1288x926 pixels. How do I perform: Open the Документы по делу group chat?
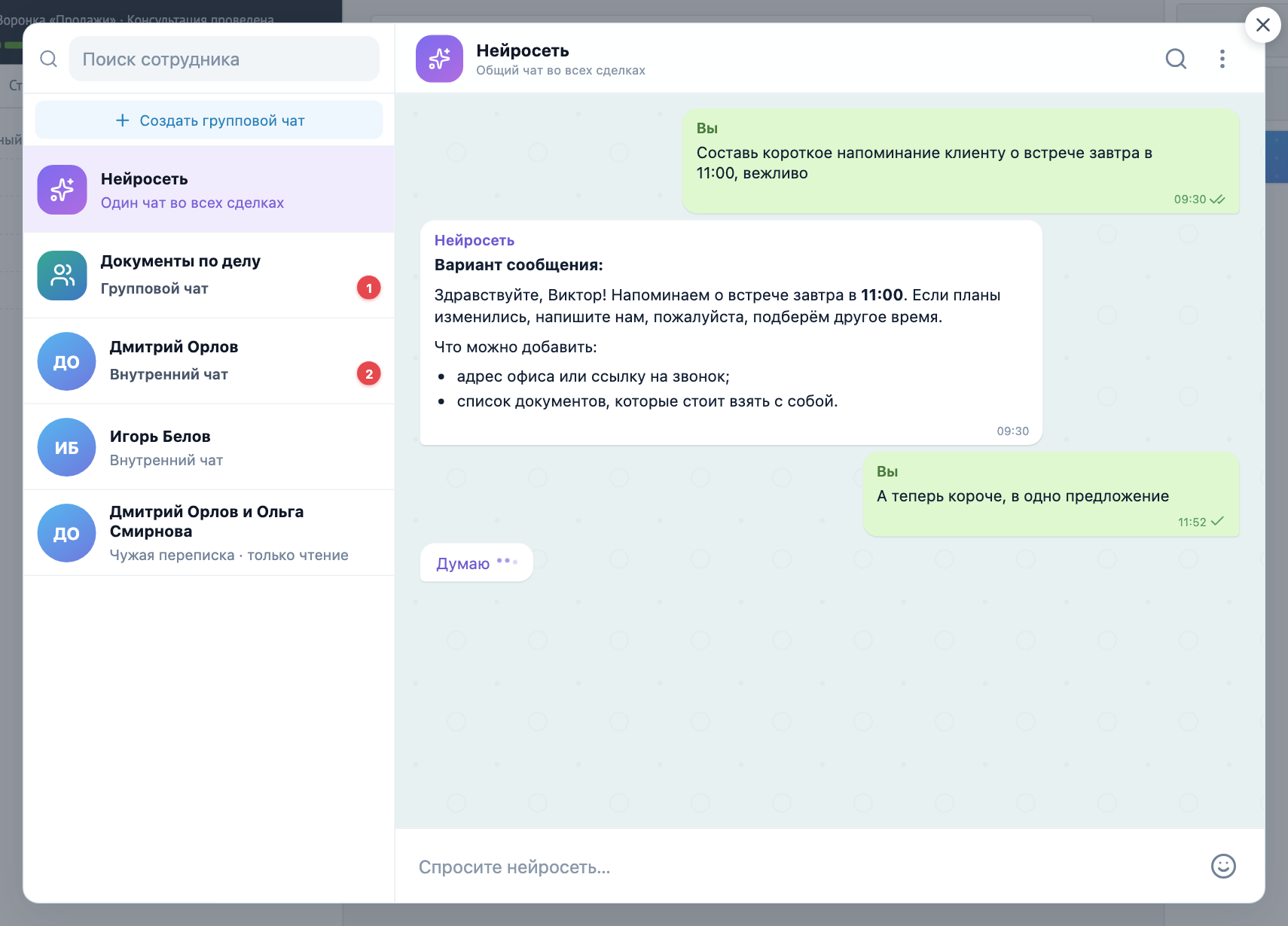[x=209, y=276]
